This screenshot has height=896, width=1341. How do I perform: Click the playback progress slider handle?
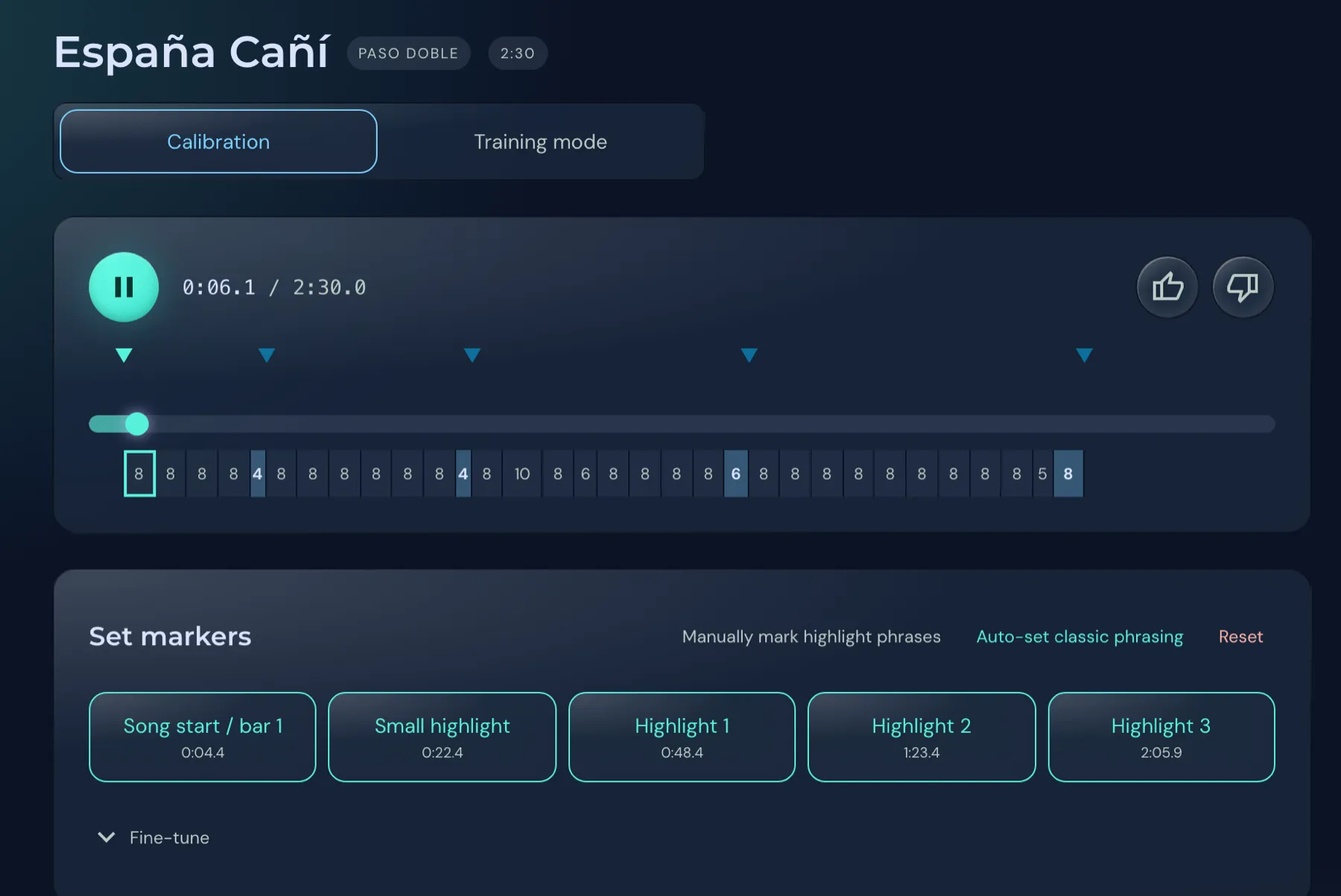[137, 424]
